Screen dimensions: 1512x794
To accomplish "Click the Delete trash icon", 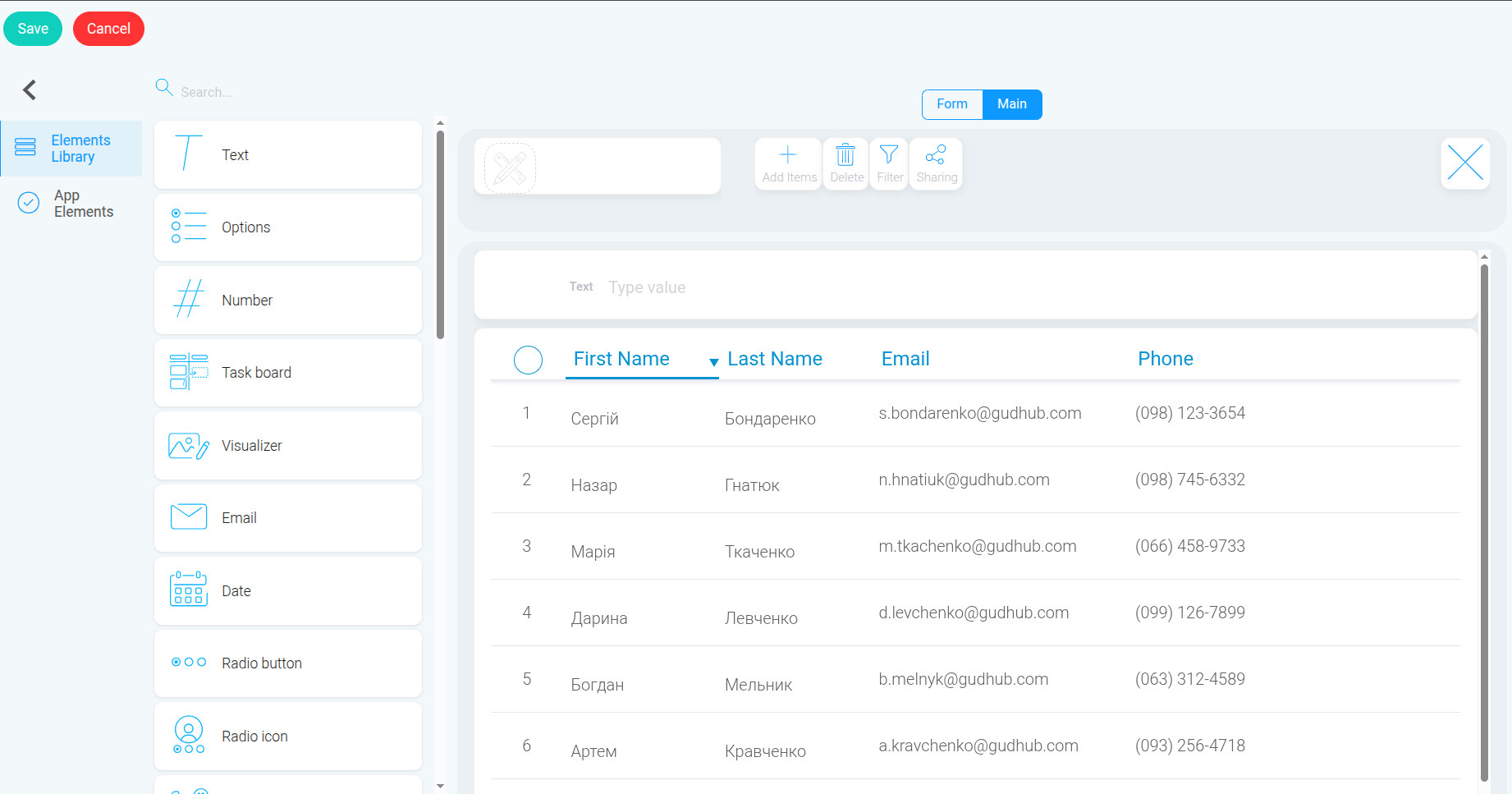I will point(845,154).
